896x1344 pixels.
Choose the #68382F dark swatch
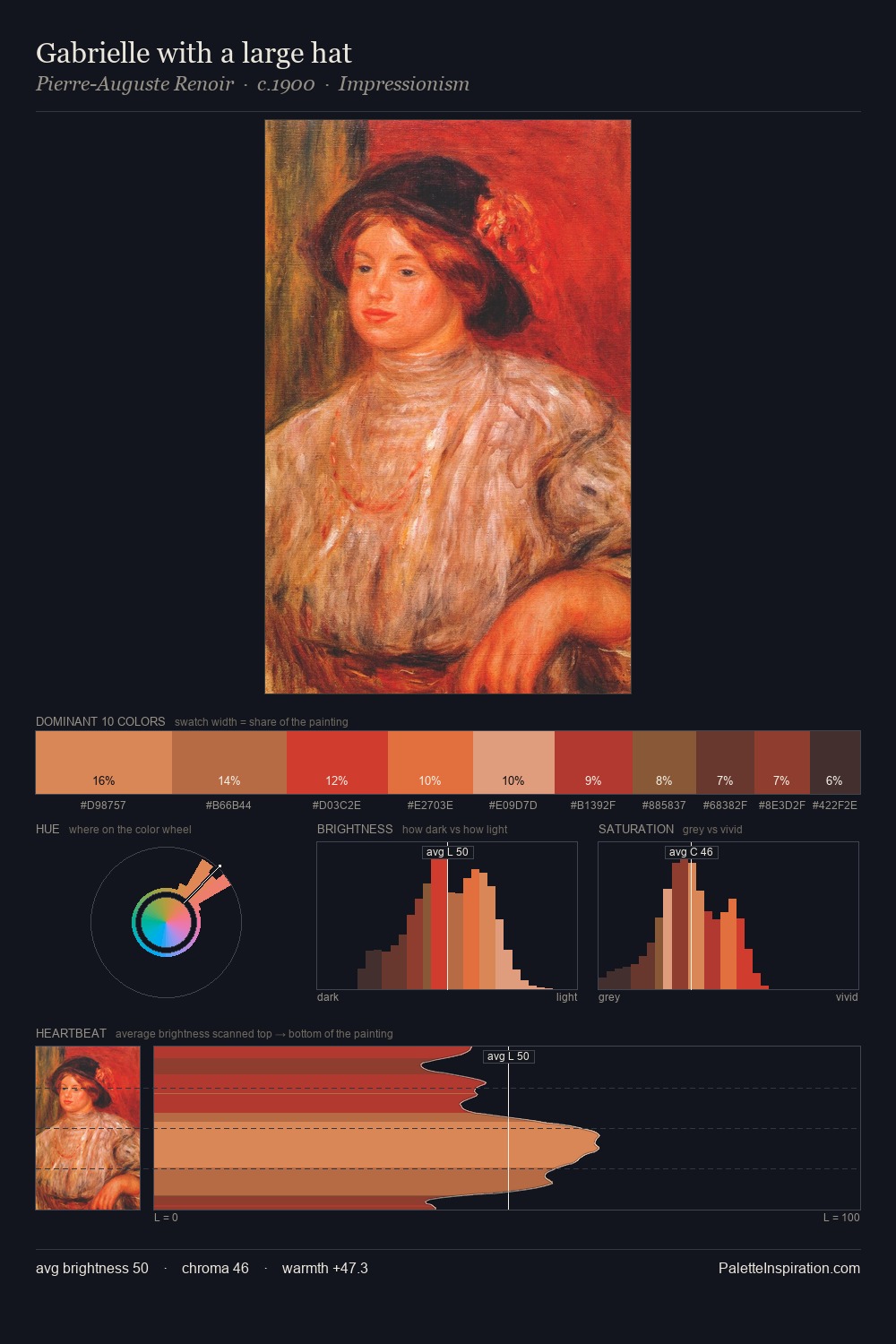tap(725, 762)
